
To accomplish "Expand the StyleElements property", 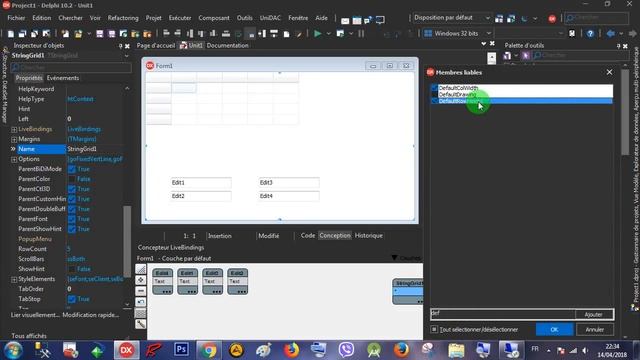I will pyautogui.click(x=14, y=280).
